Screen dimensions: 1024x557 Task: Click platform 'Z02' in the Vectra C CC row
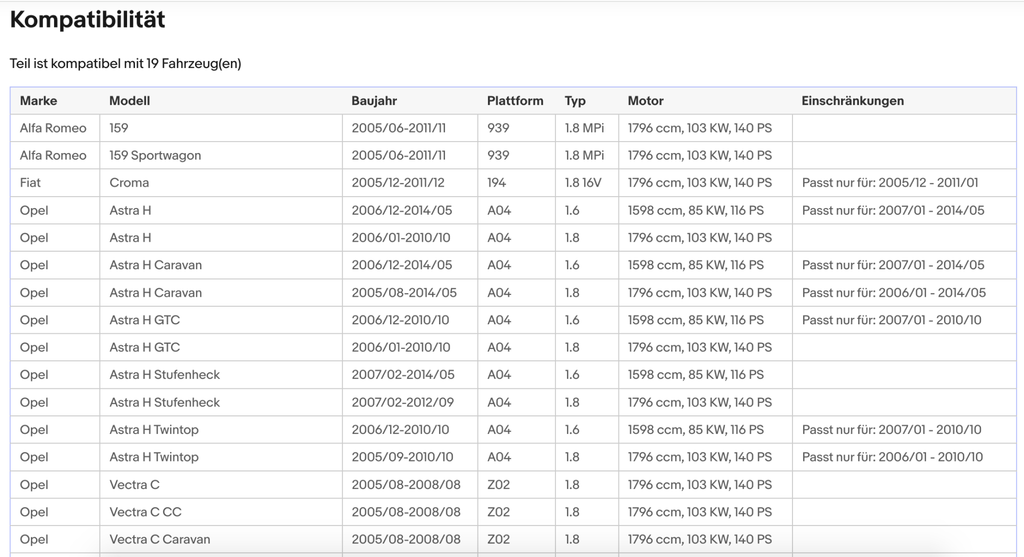point(498,512)
